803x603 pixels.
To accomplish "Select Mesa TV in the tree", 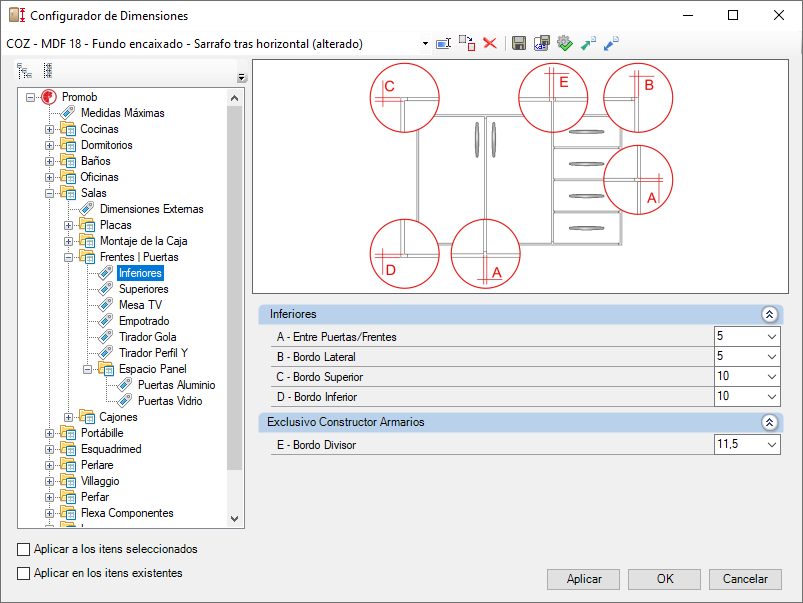I will pos(140,305).
